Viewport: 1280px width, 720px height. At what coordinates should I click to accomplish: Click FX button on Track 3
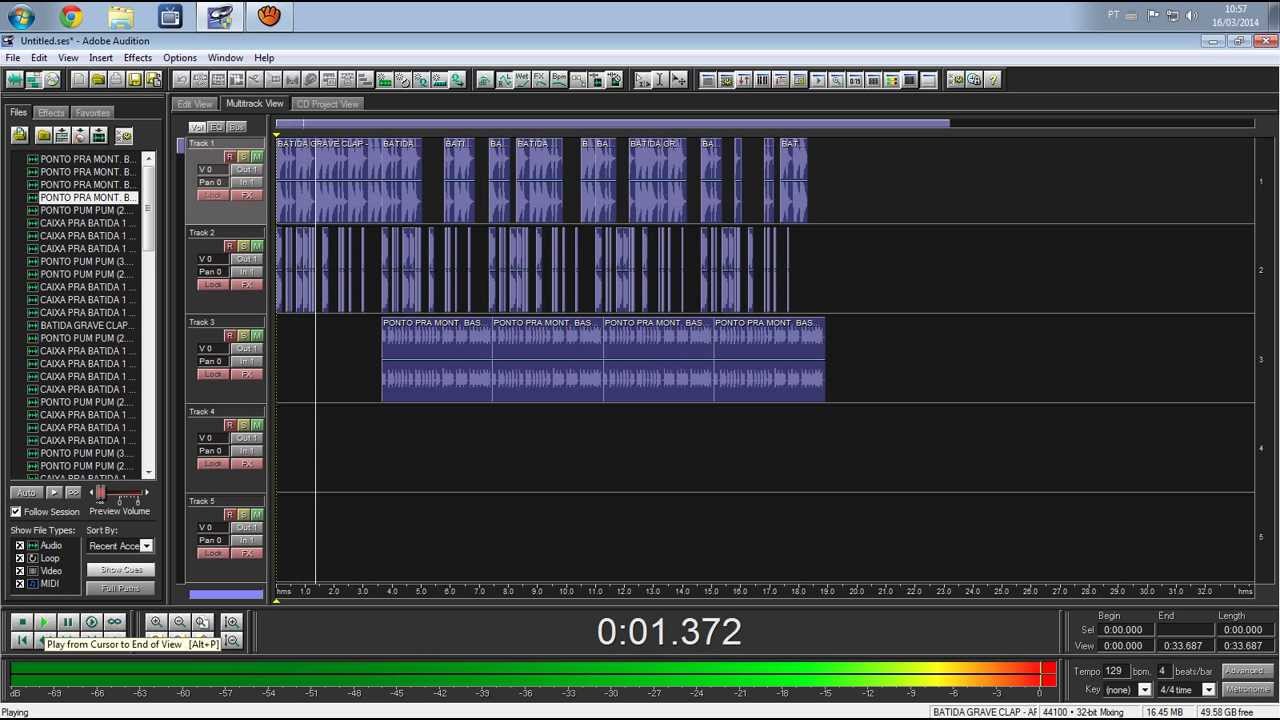click(246, 374)
